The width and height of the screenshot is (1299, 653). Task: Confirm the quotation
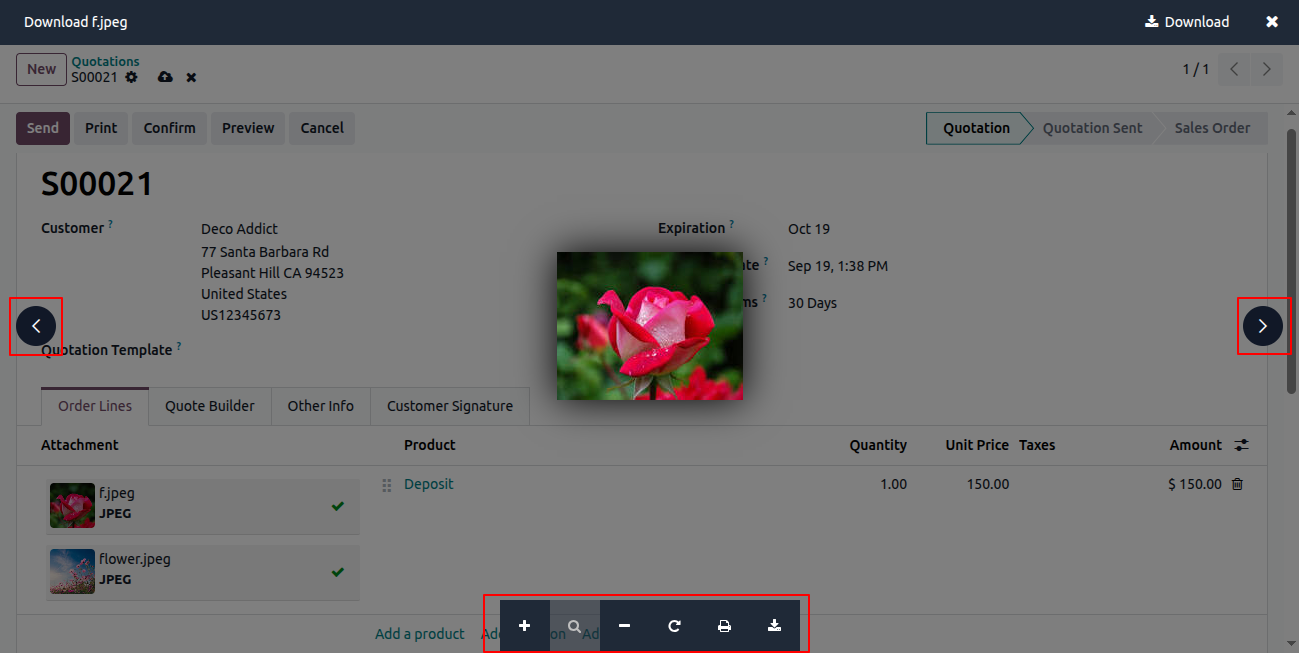pos(170,128)
